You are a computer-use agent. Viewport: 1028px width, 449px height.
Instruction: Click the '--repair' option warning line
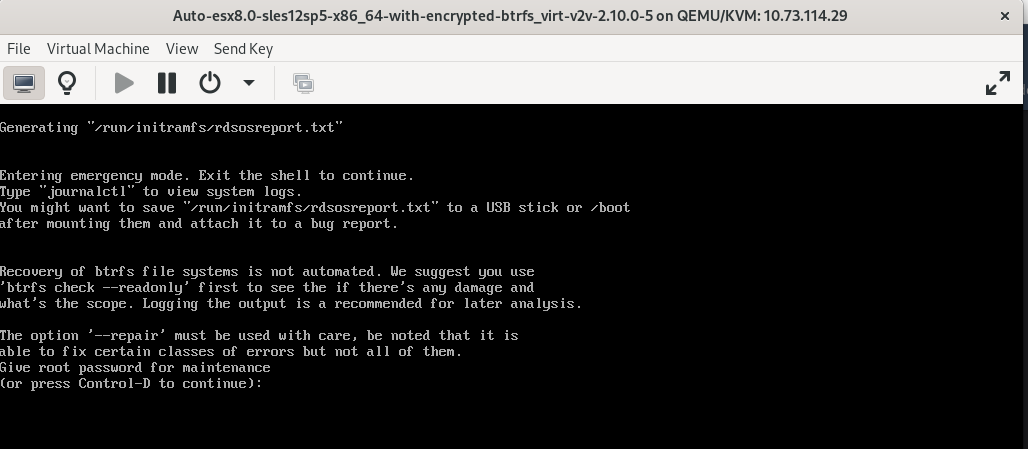[259, 336]
